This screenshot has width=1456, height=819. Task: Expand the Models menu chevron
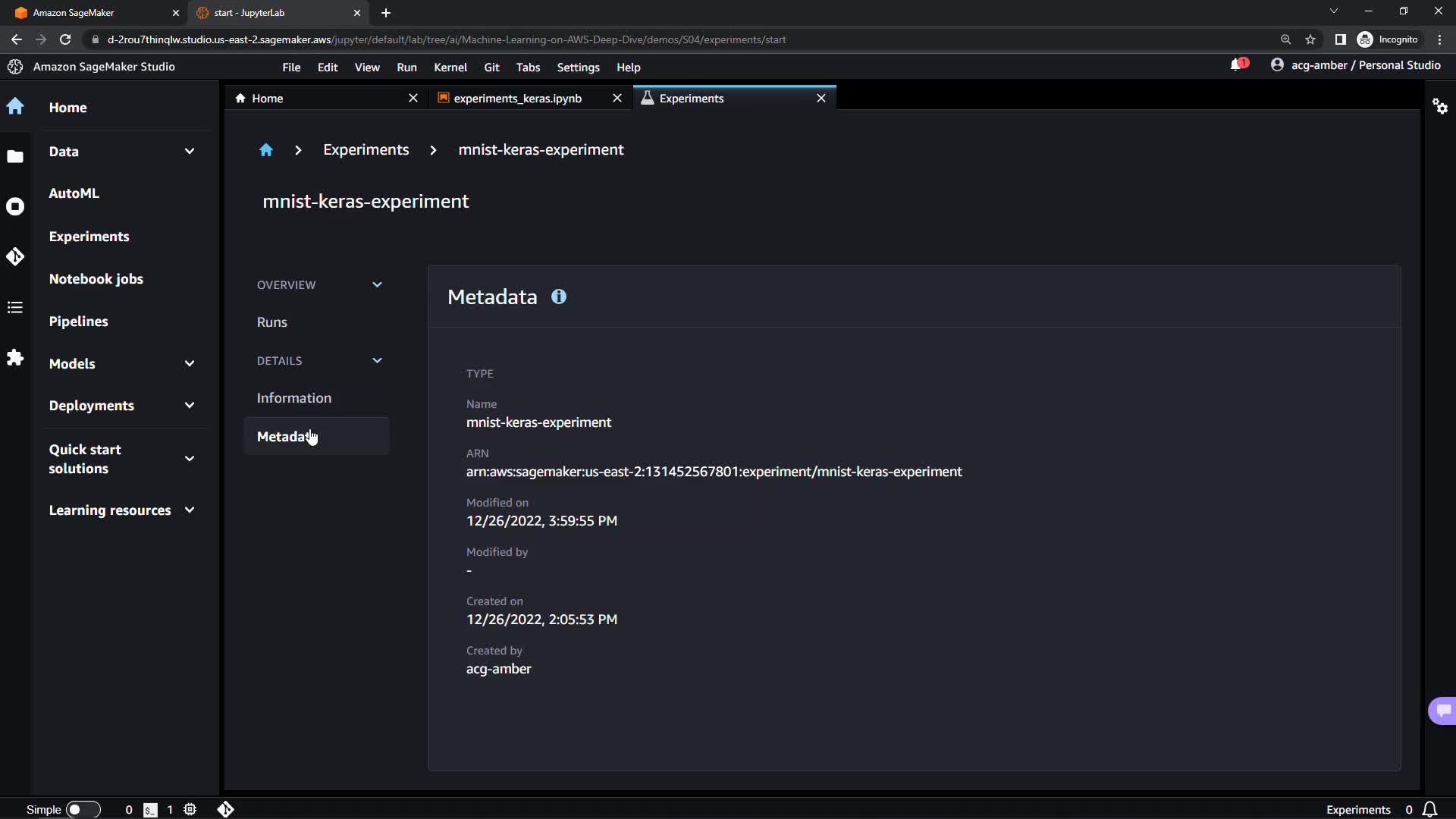(x=189, y=363)
